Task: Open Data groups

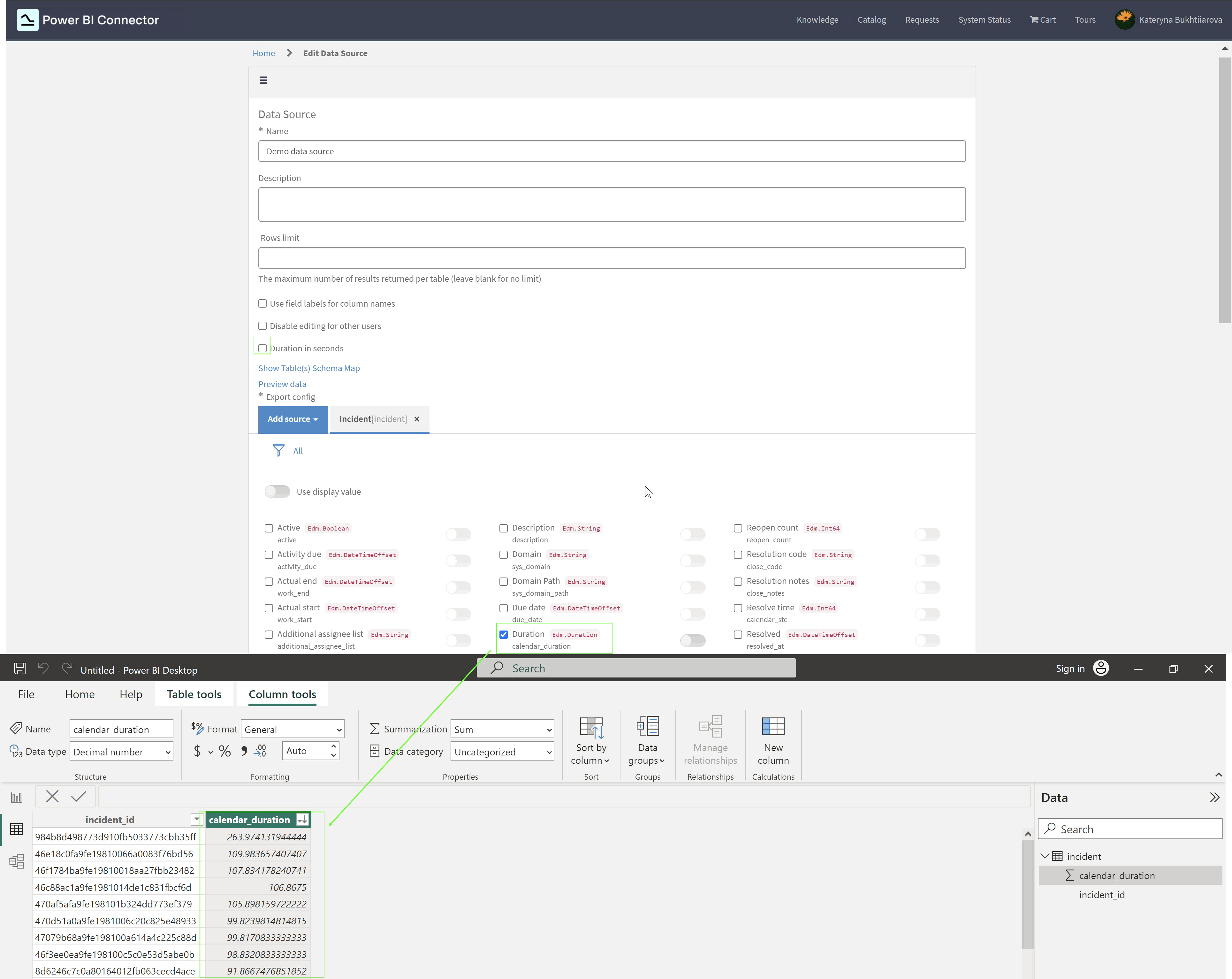Action: (x=647, y=741)
